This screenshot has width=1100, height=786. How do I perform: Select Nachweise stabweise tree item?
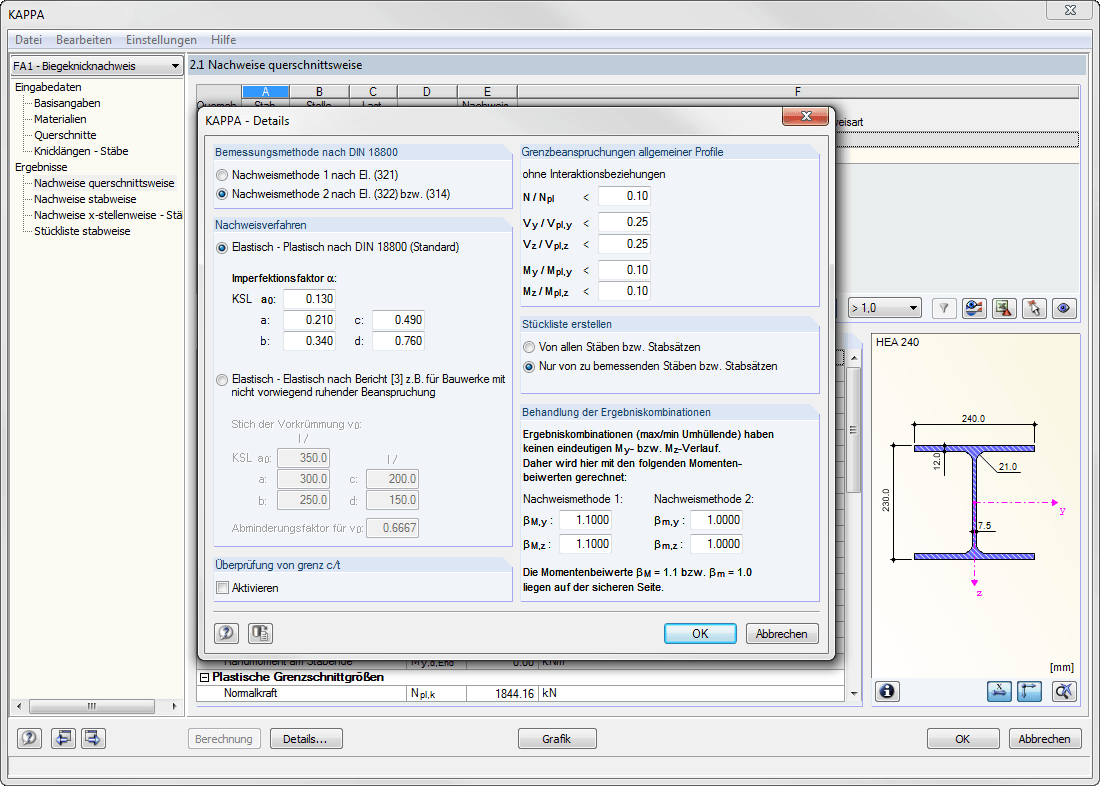pos(85,199)
